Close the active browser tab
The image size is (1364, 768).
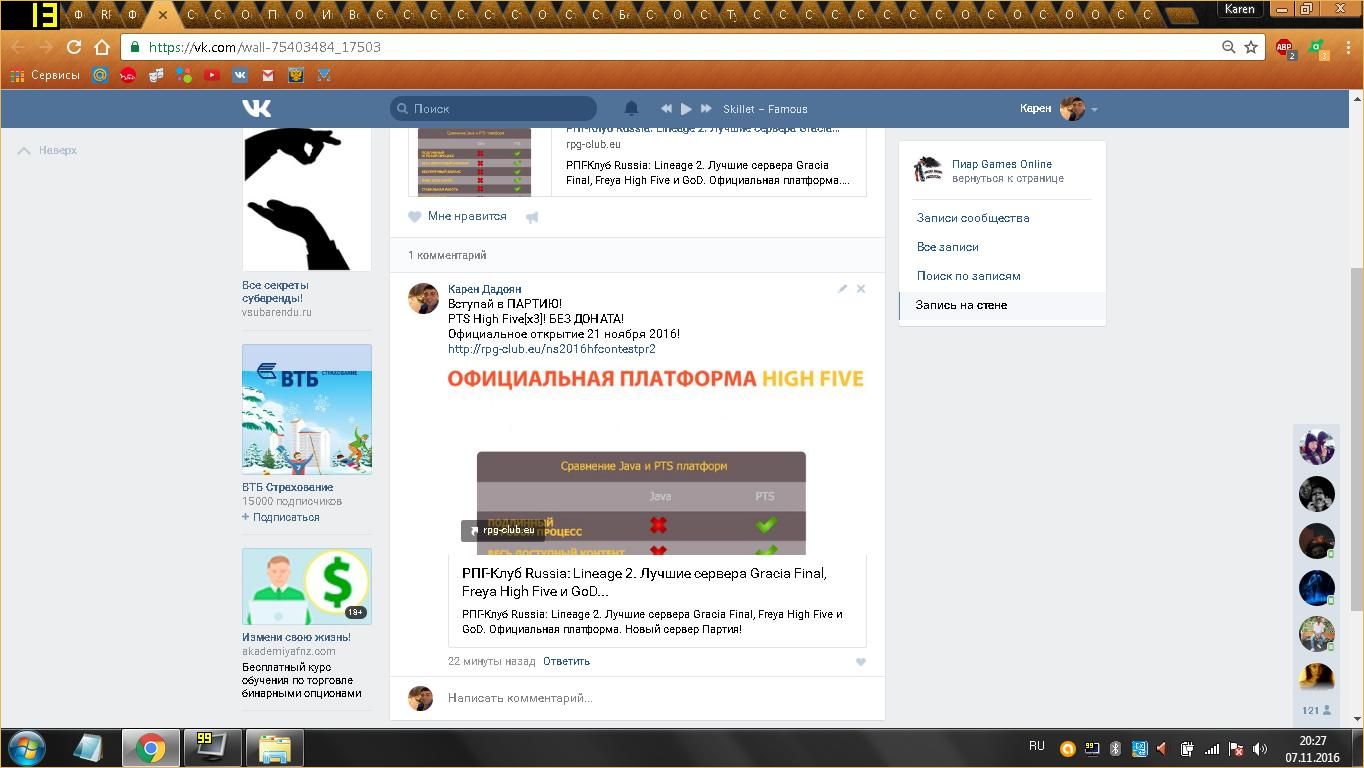point(162,15)
